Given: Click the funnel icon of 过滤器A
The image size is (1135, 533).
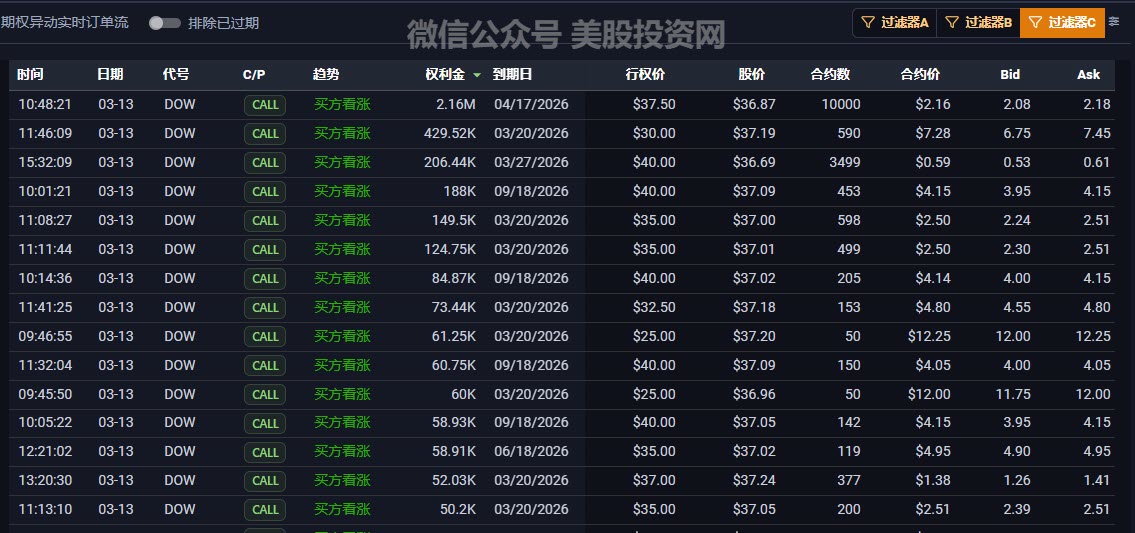Looking at the screenshot, I should [868, 22].
